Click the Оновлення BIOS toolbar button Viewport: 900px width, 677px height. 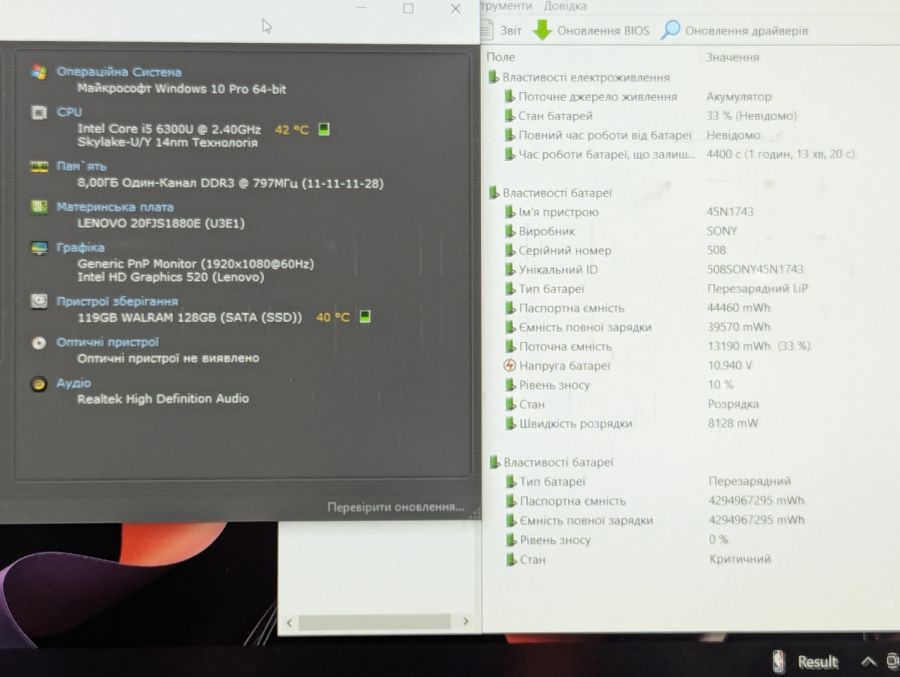(x=591, y=30)
